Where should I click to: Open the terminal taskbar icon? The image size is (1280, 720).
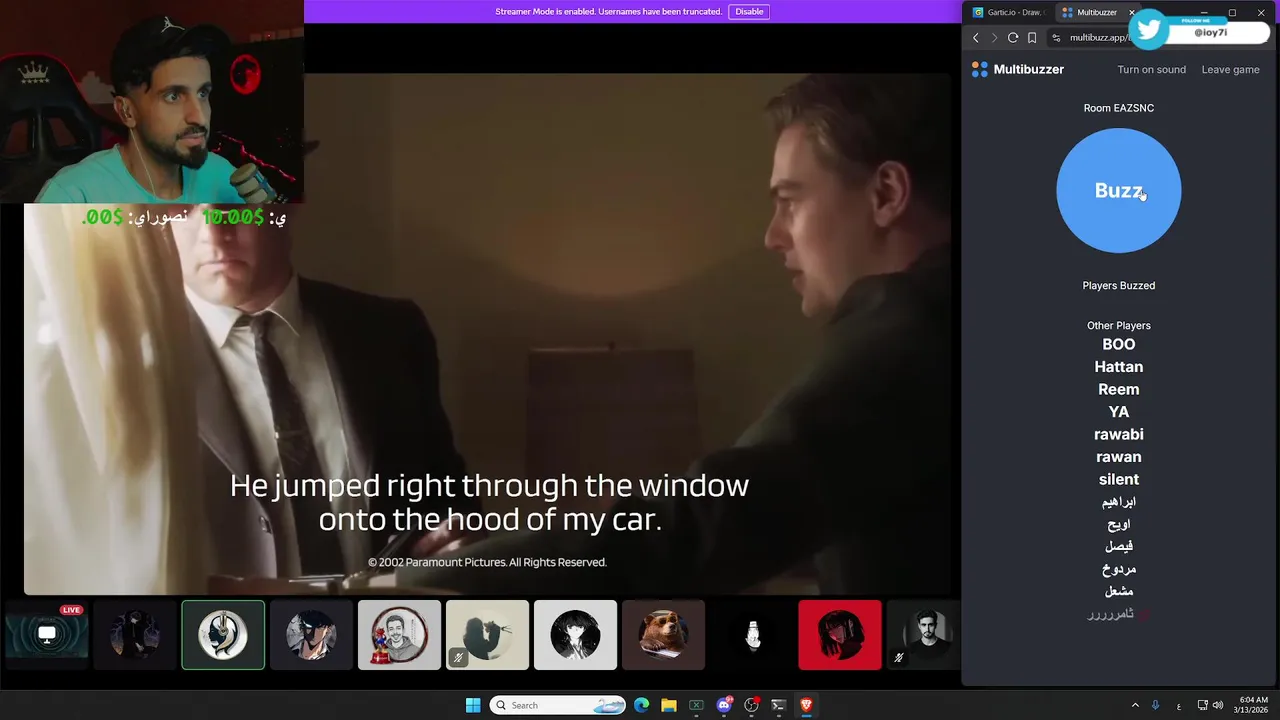[778, 705]
